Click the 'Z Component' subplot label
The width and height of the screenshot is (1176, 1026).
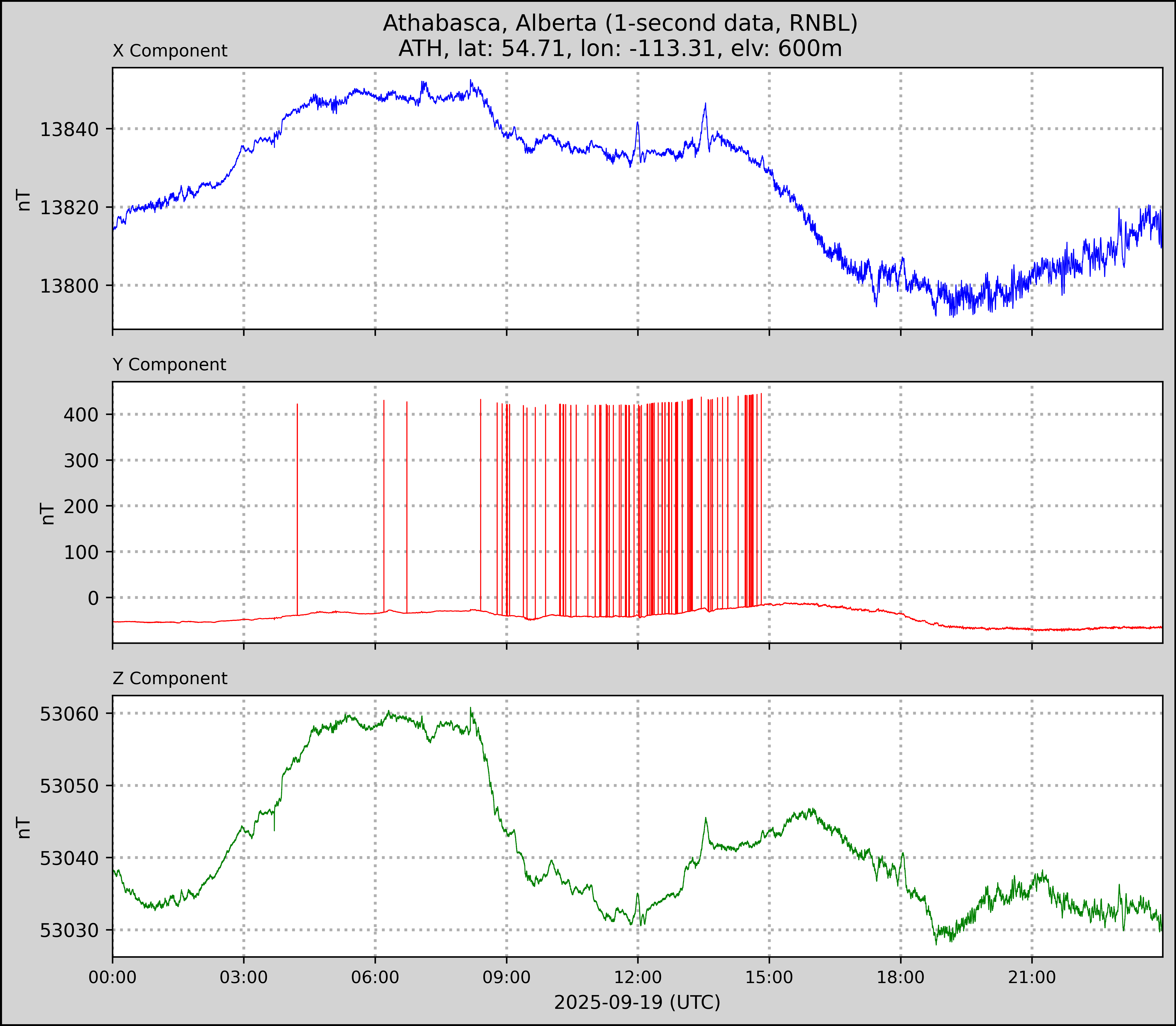[170, 679]
